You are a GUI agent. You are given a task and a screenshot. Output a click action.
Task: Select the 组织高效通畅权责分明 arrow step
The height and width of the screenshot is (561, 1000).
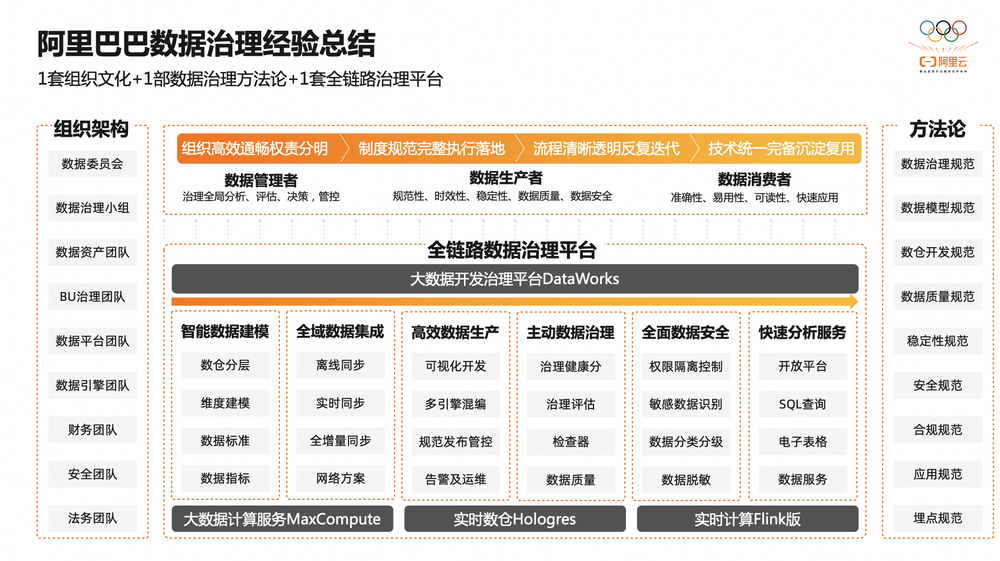click(x=260, y=149)
